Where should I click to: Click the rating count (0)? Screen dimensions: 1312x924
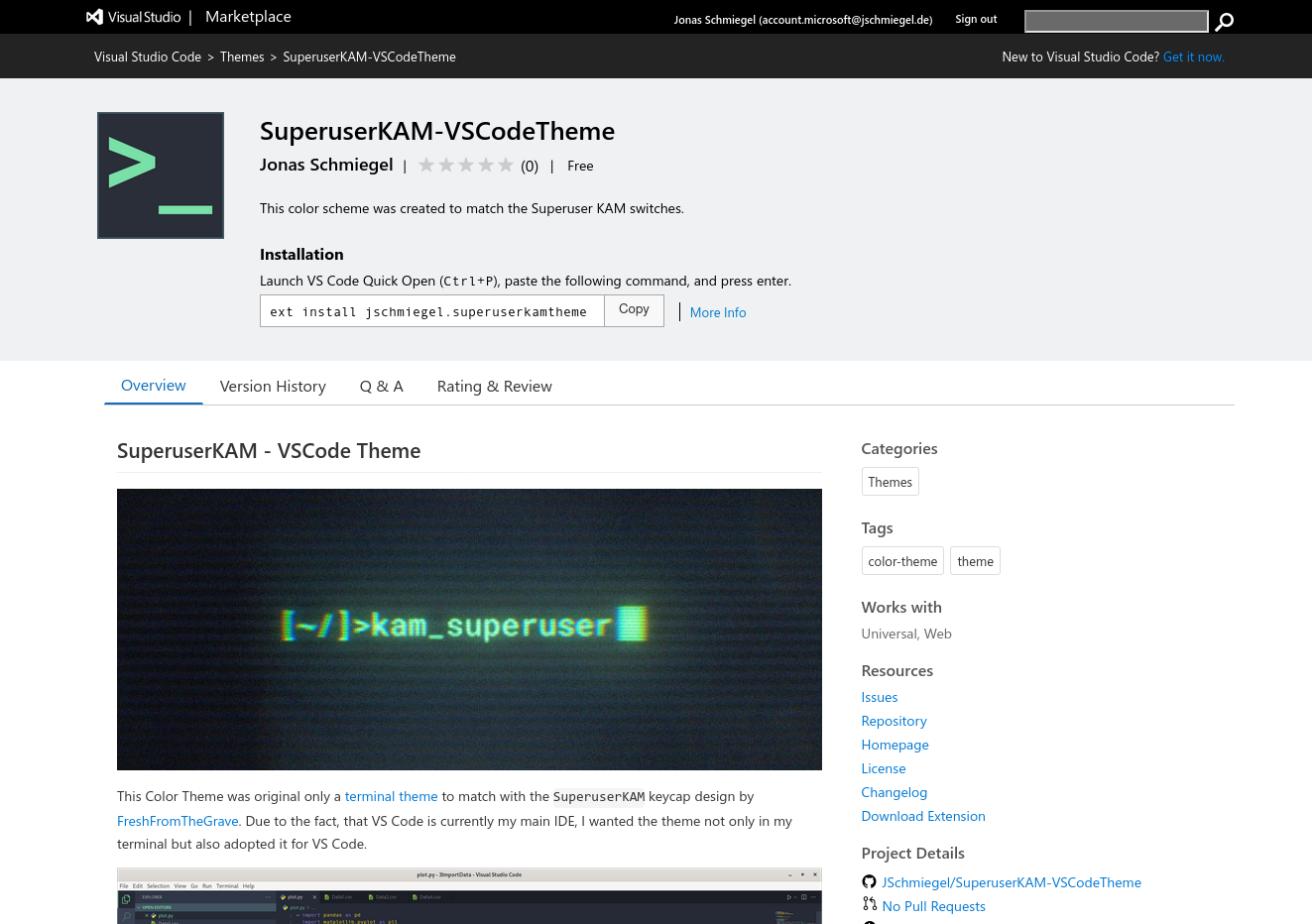(530, 167)
